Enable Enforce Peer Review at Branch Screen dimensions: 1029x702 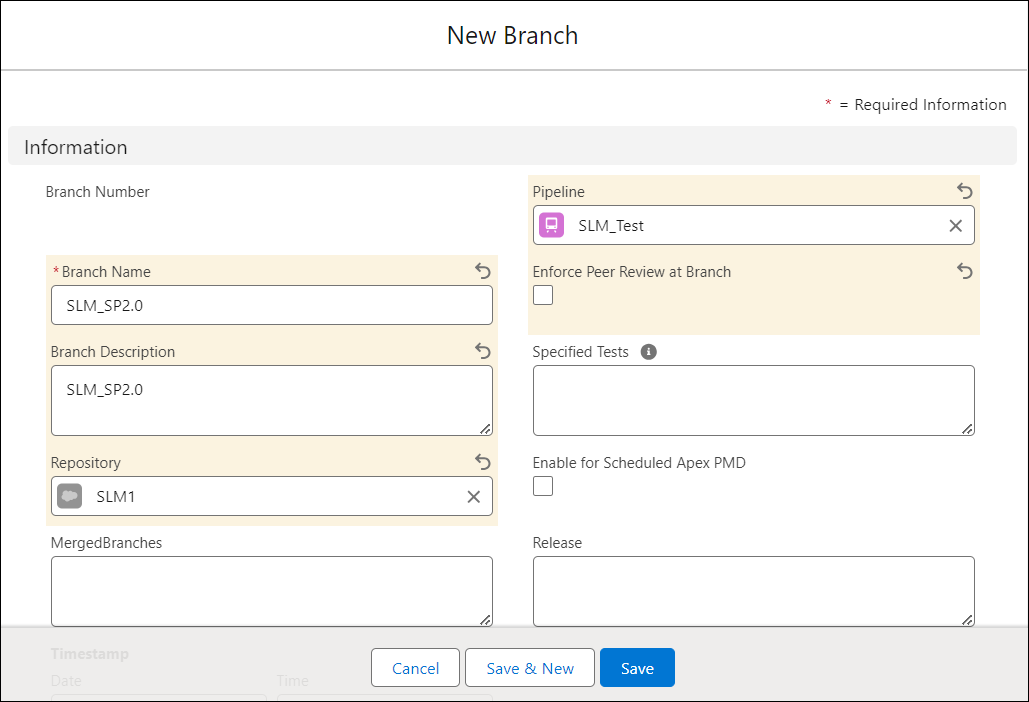(x=542, y=294)
